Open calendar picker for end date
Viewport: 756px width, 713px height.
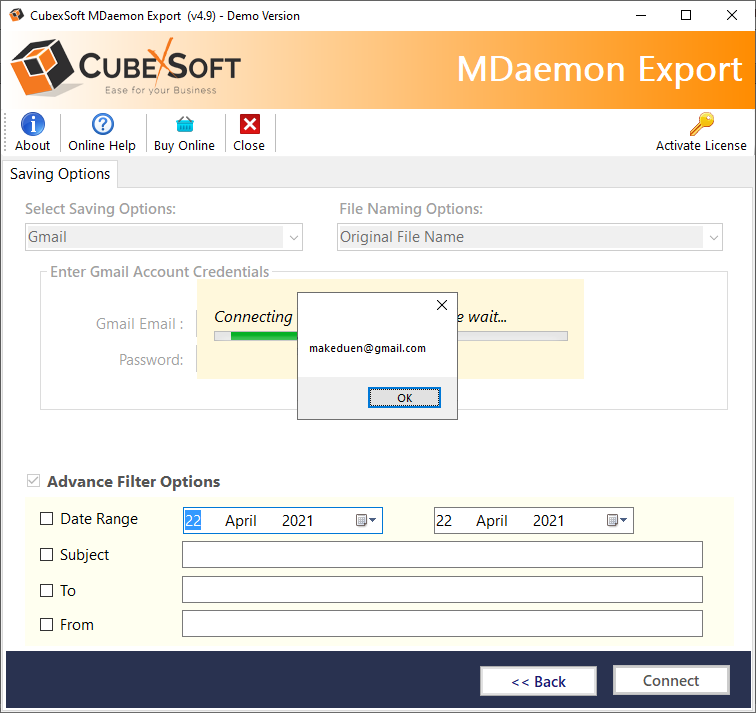(x=616, y=520)
